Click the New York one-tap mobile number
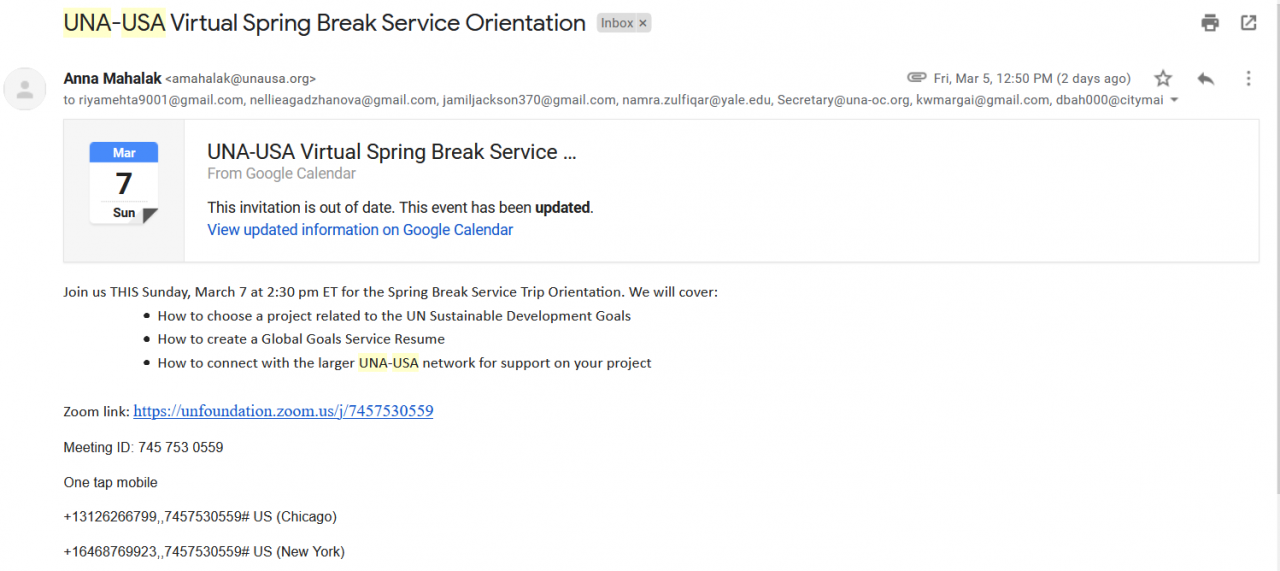The width and height of the screenshot is (1280, 571). (x=204, y=552)
